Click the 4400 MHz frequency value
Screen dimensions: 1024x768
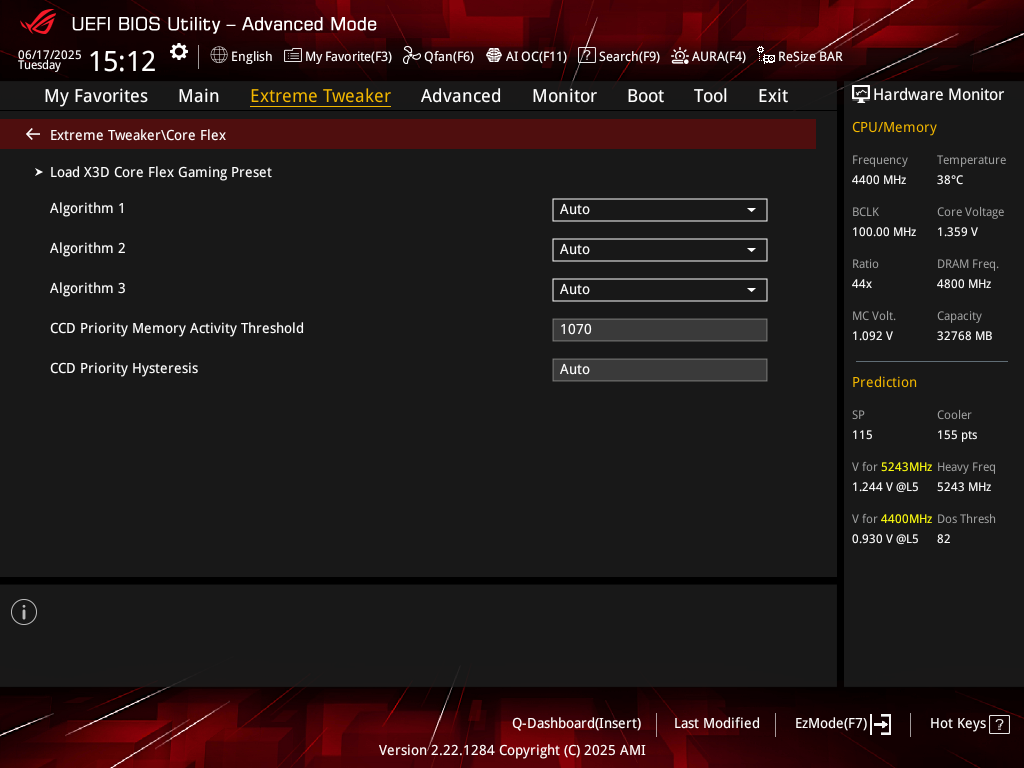tap(878, 180)
